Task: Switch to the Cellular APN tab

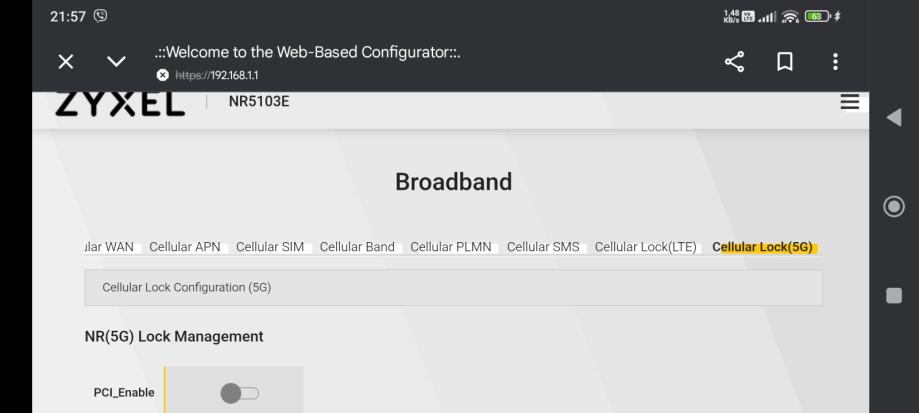Action: (185, 247)
